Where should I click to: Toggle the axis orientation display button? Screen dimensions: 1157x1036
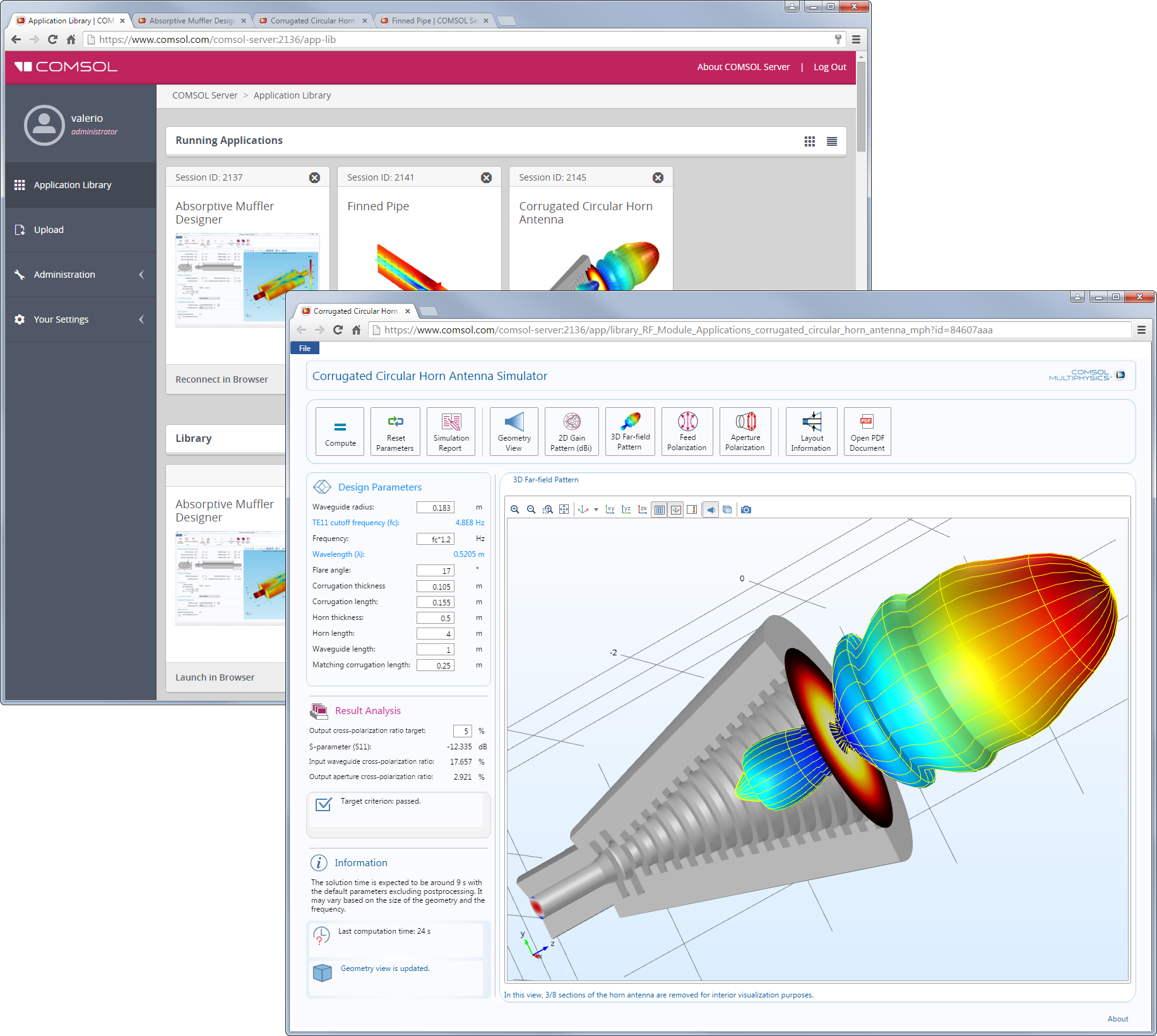tap(676, 509)
